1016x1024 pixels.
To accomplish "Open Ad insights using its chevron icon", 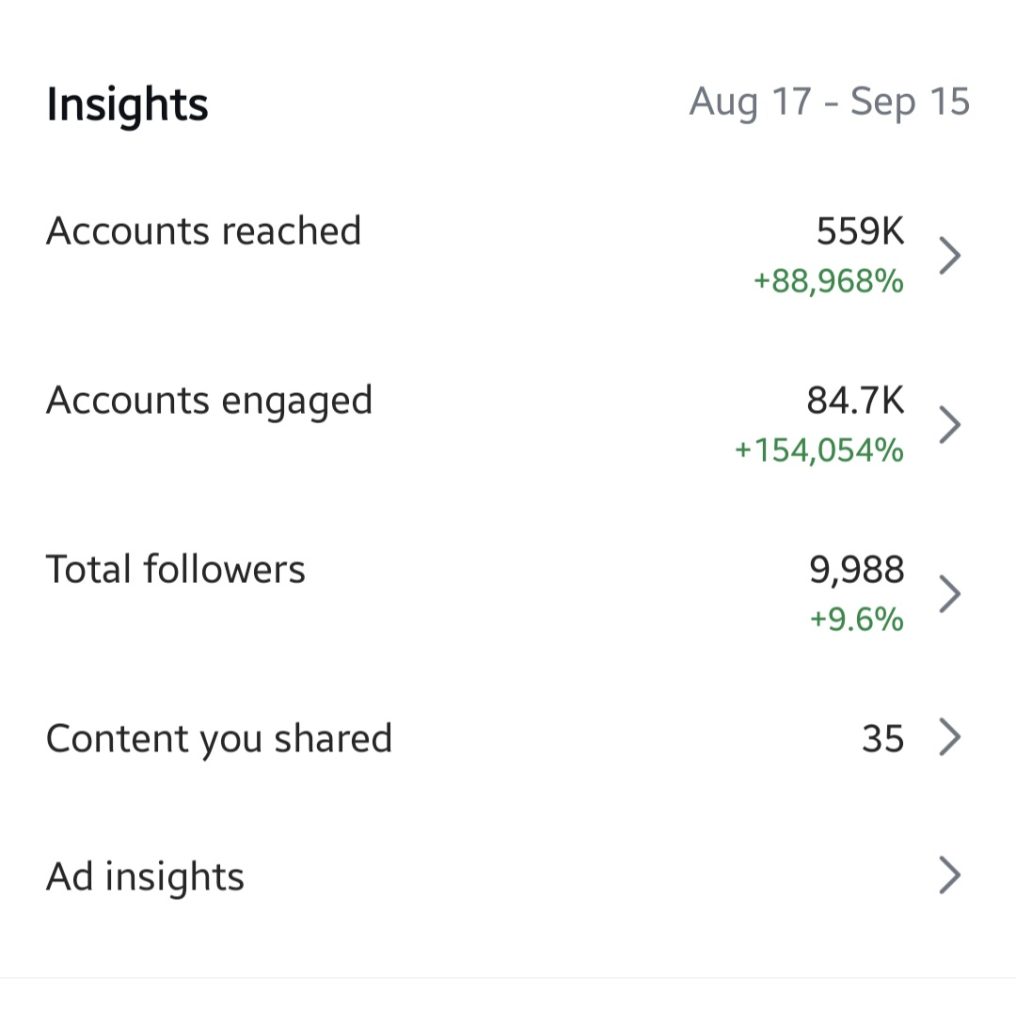I will [950, 876].
